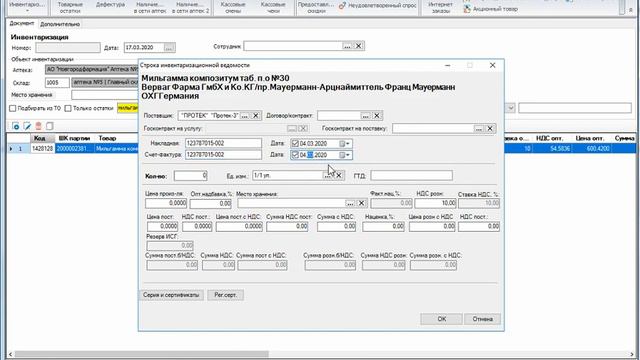Open date picker beside main Дата 17.03.2020
This screenshot has height=360, width=640.
[169, 48]
